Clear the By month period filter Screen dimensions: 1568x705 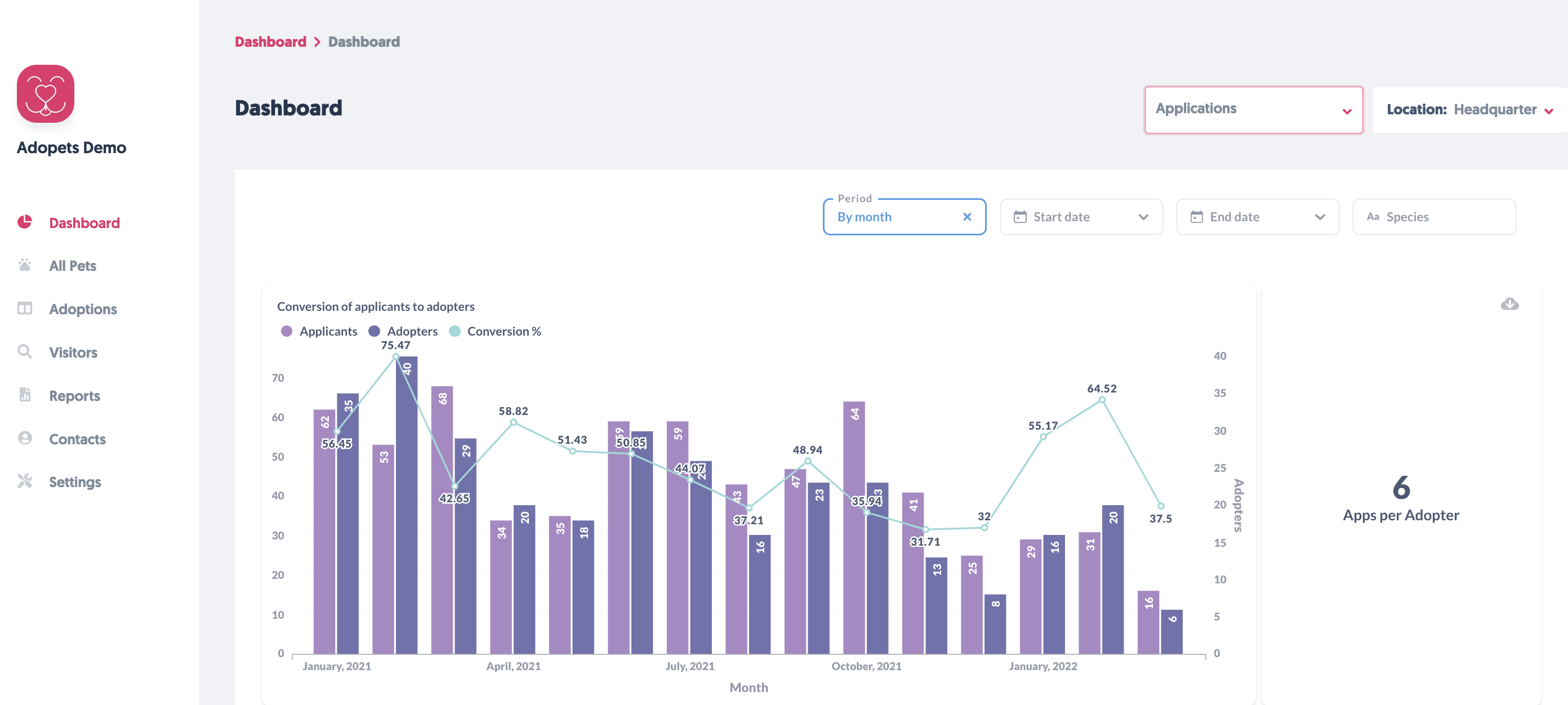coord(966,217)
